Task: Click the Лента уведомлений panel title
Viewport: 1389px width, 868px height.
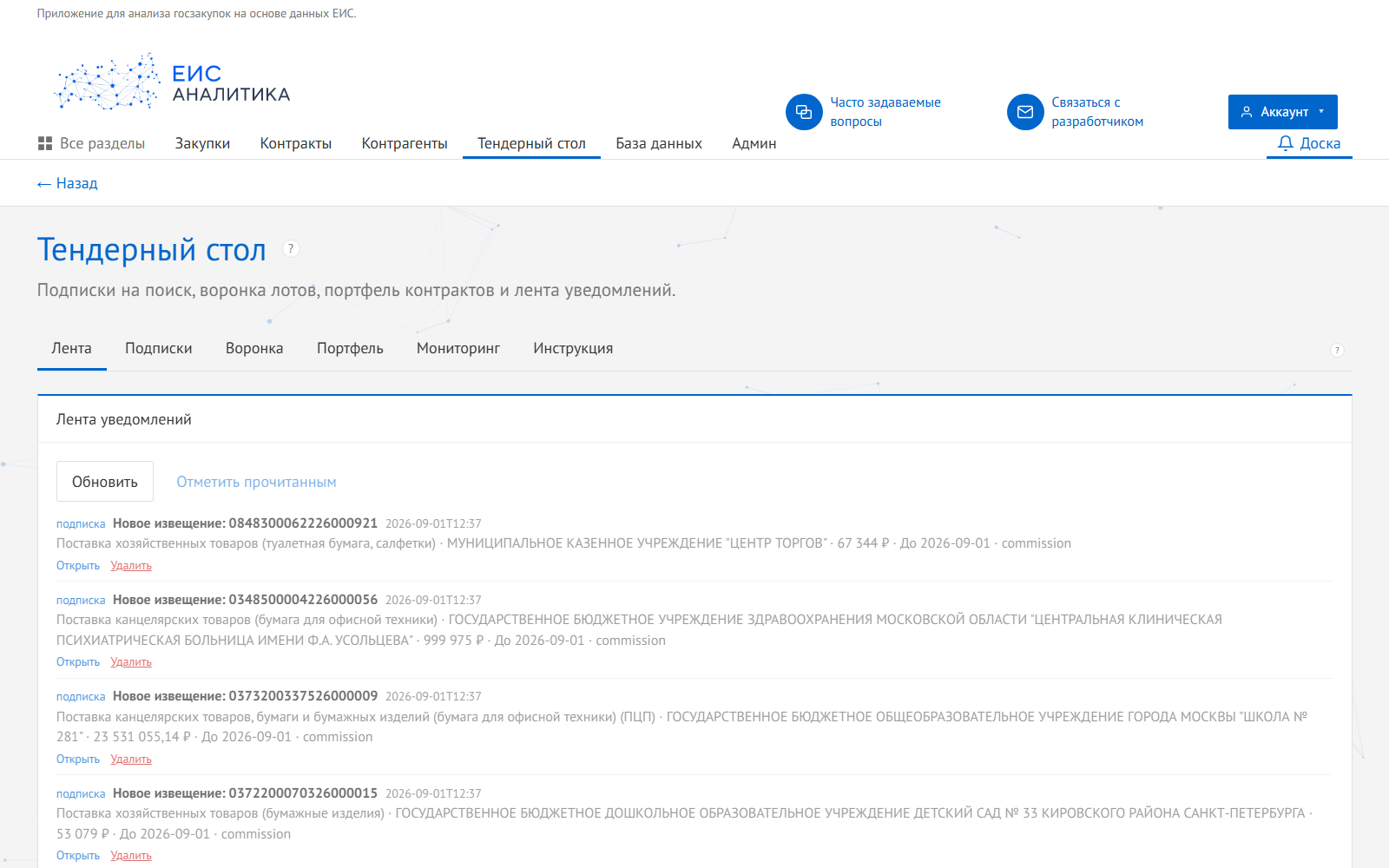Action: click(124, 419)
